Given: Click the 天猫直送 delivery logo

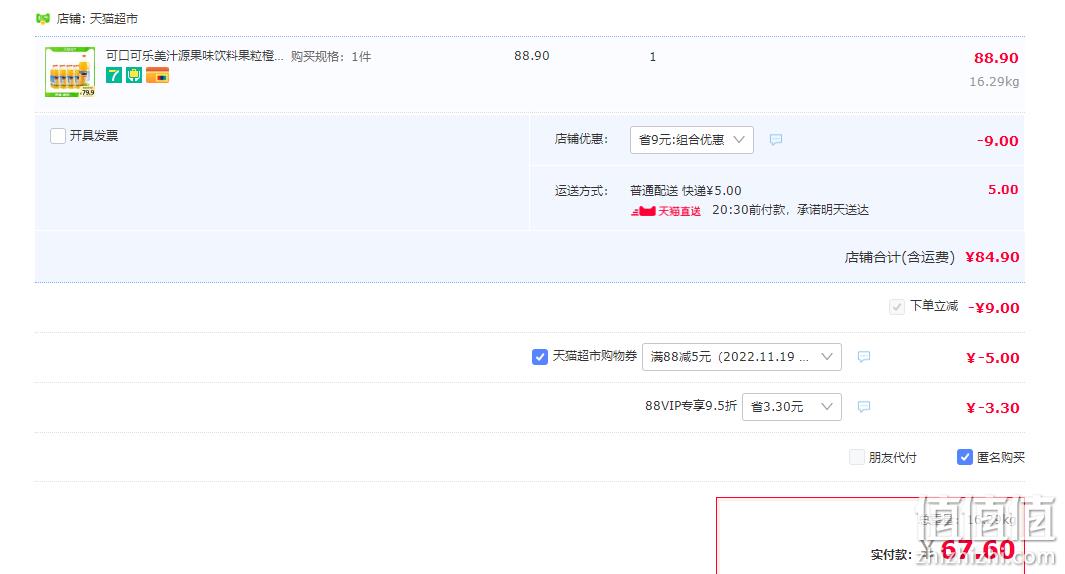Looking at the screenshot, I should [666, 211].
